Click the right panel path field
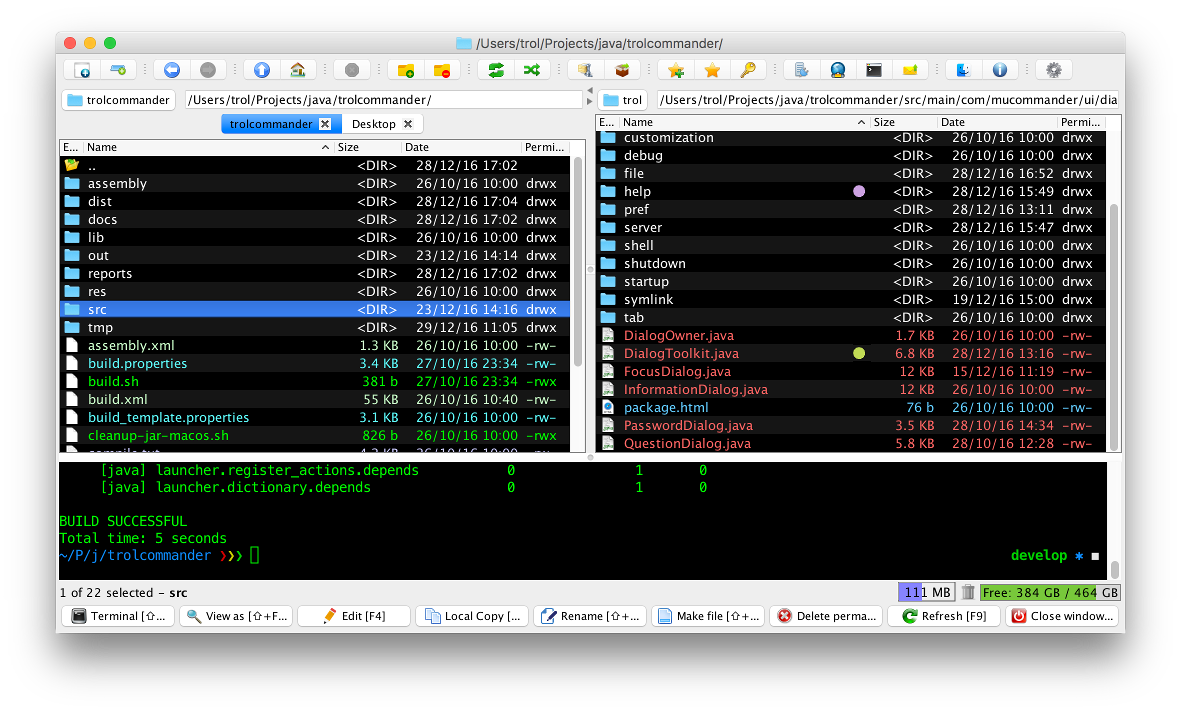 tap(889, 100)
